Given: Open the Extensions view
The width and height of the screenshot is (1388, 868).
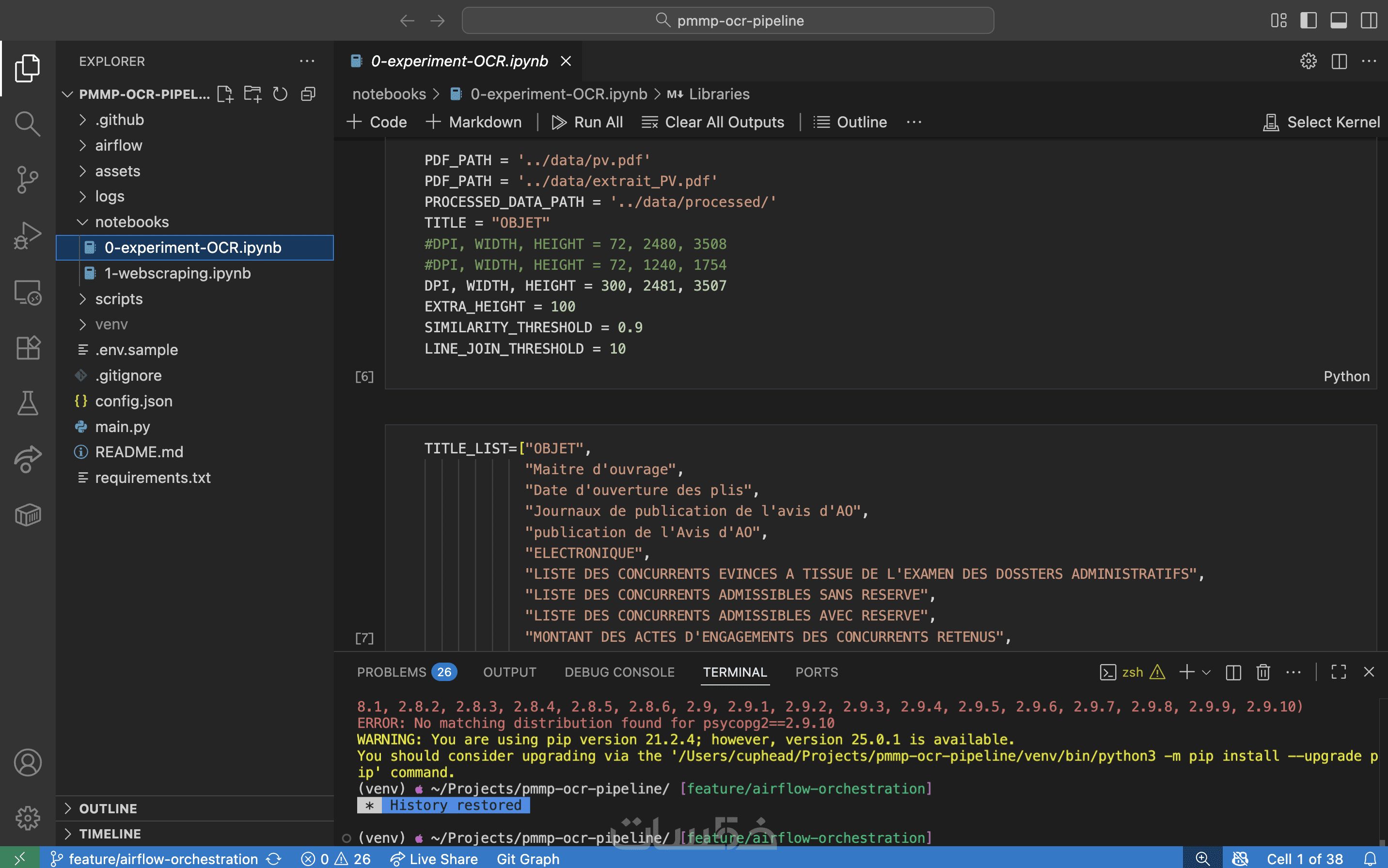Looking at the screenshot, I should [27, 348].
